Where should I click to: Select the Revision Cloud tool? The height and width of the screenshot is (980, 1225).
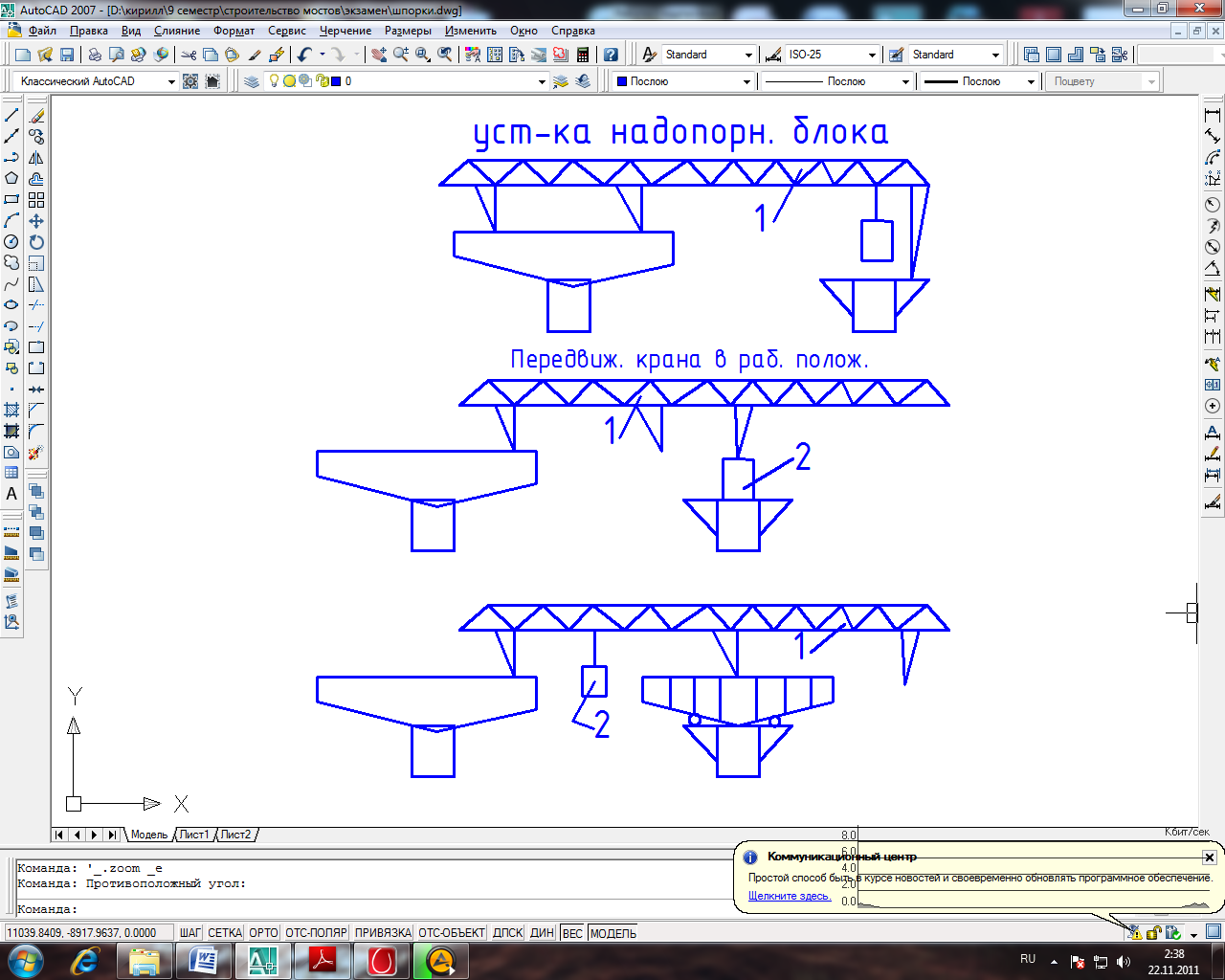pos(11,263)
